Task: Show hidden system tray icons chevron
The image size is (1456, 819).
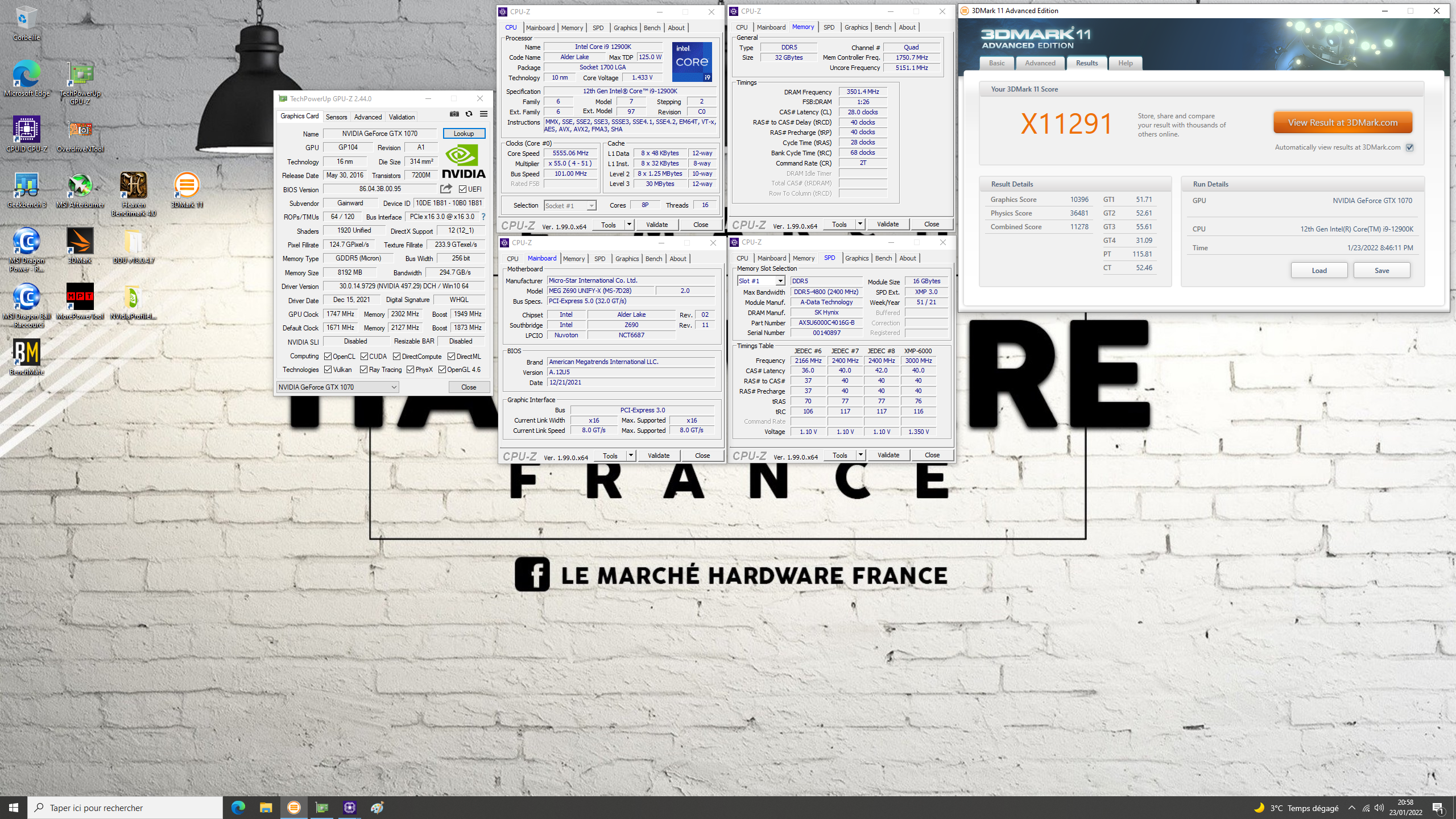Action: (1352, 808)
